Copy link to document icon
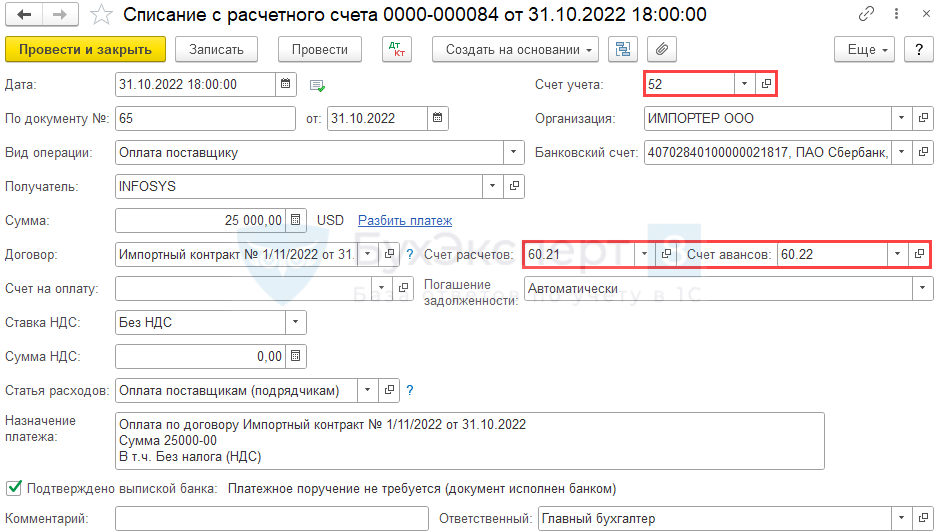The height and width of the screenshot is (532, 939). 864,15
